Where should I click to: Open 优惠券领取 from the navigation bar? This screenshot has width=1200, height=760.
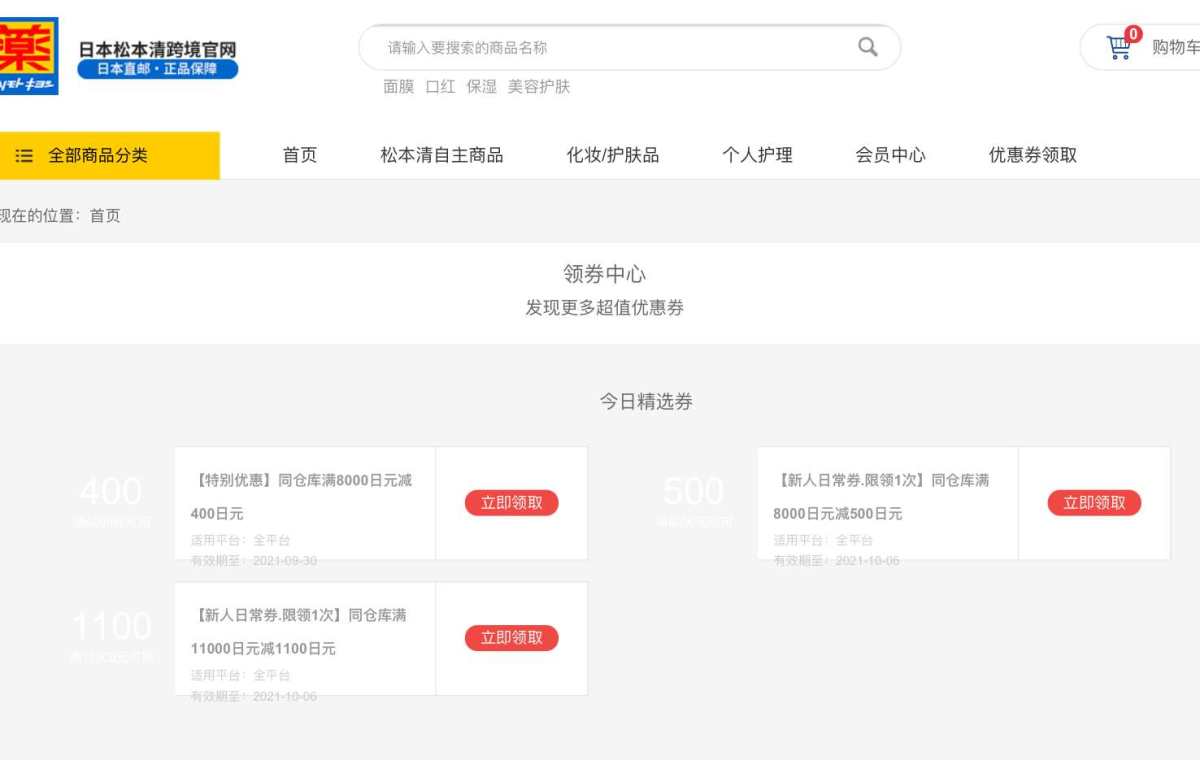click(x=1032, y=155)
